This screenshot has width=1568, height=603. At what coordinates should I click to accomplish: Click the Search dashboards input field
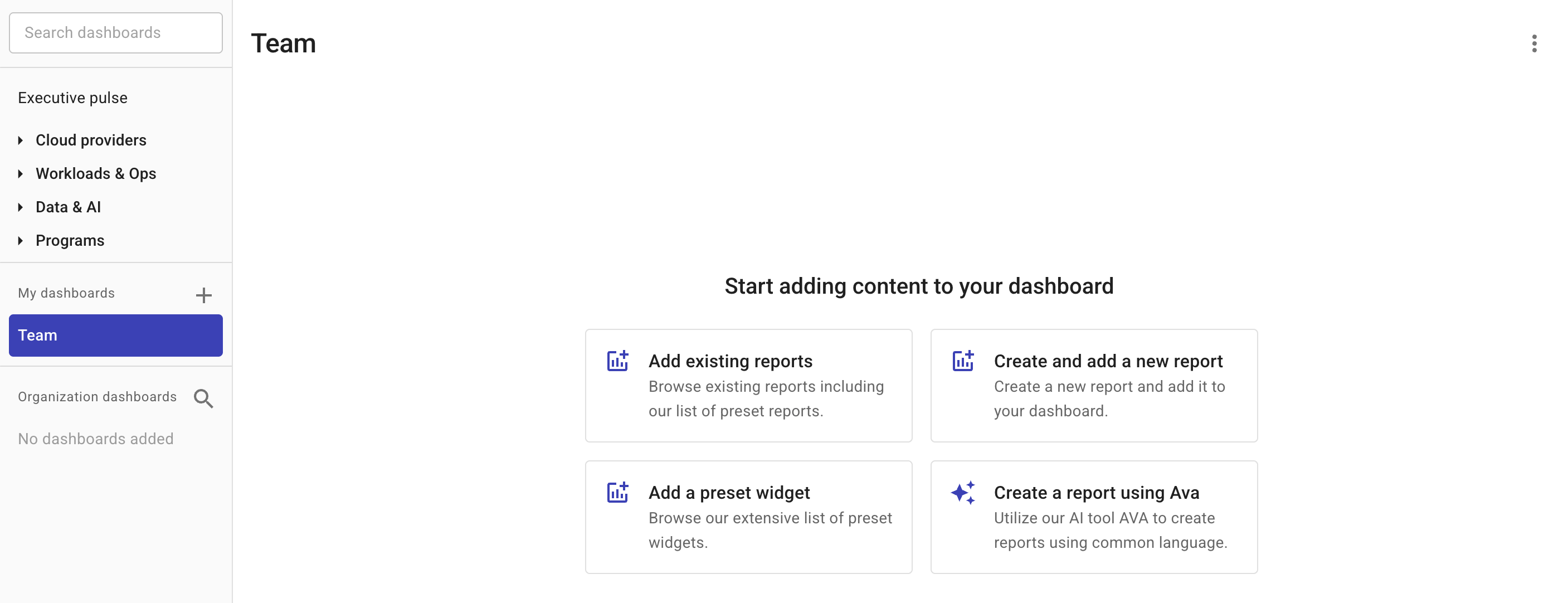[x=115, y=32]
